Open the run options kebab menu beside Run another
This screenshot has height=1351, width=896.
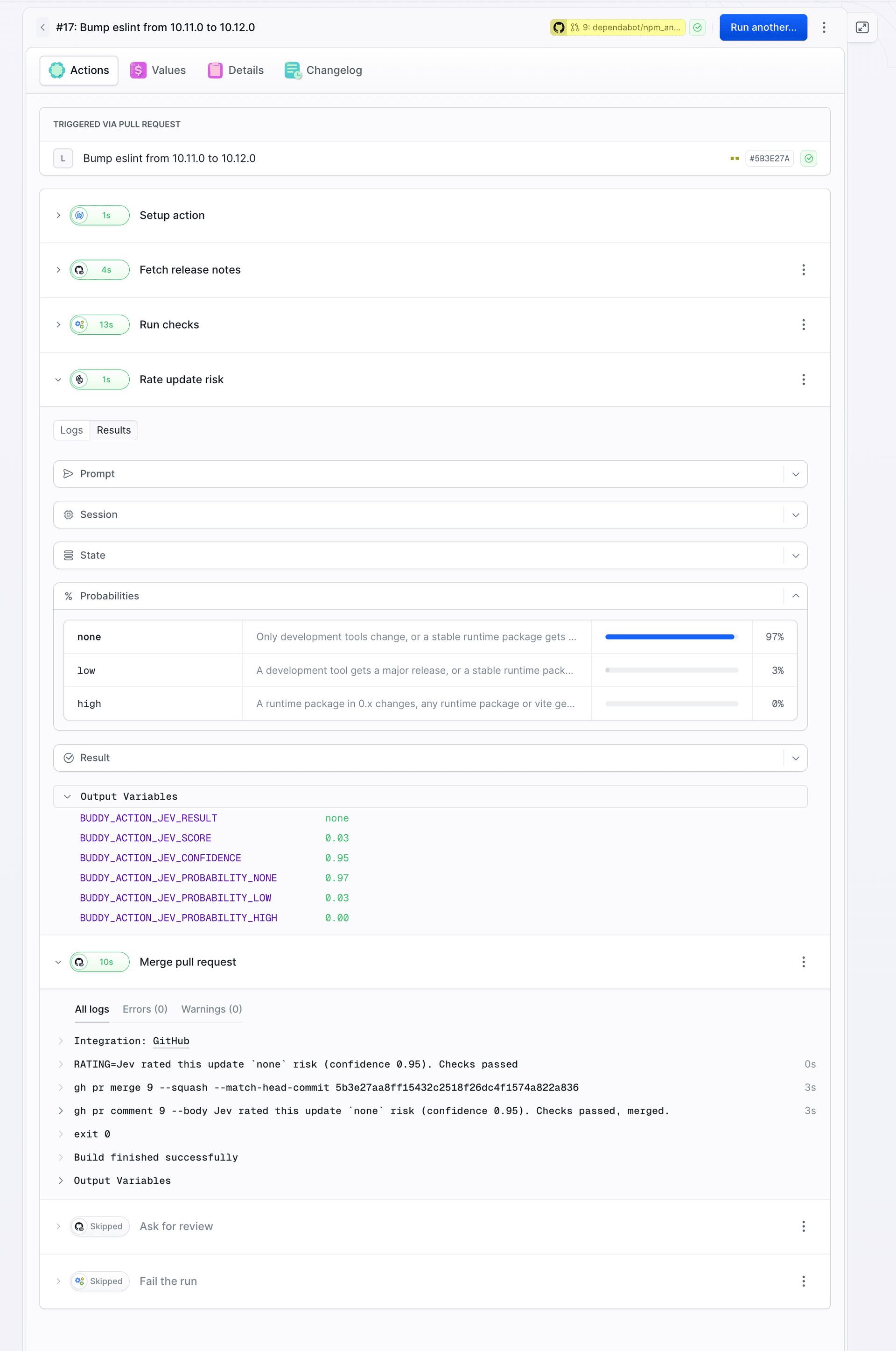click(x=823, y=28)
